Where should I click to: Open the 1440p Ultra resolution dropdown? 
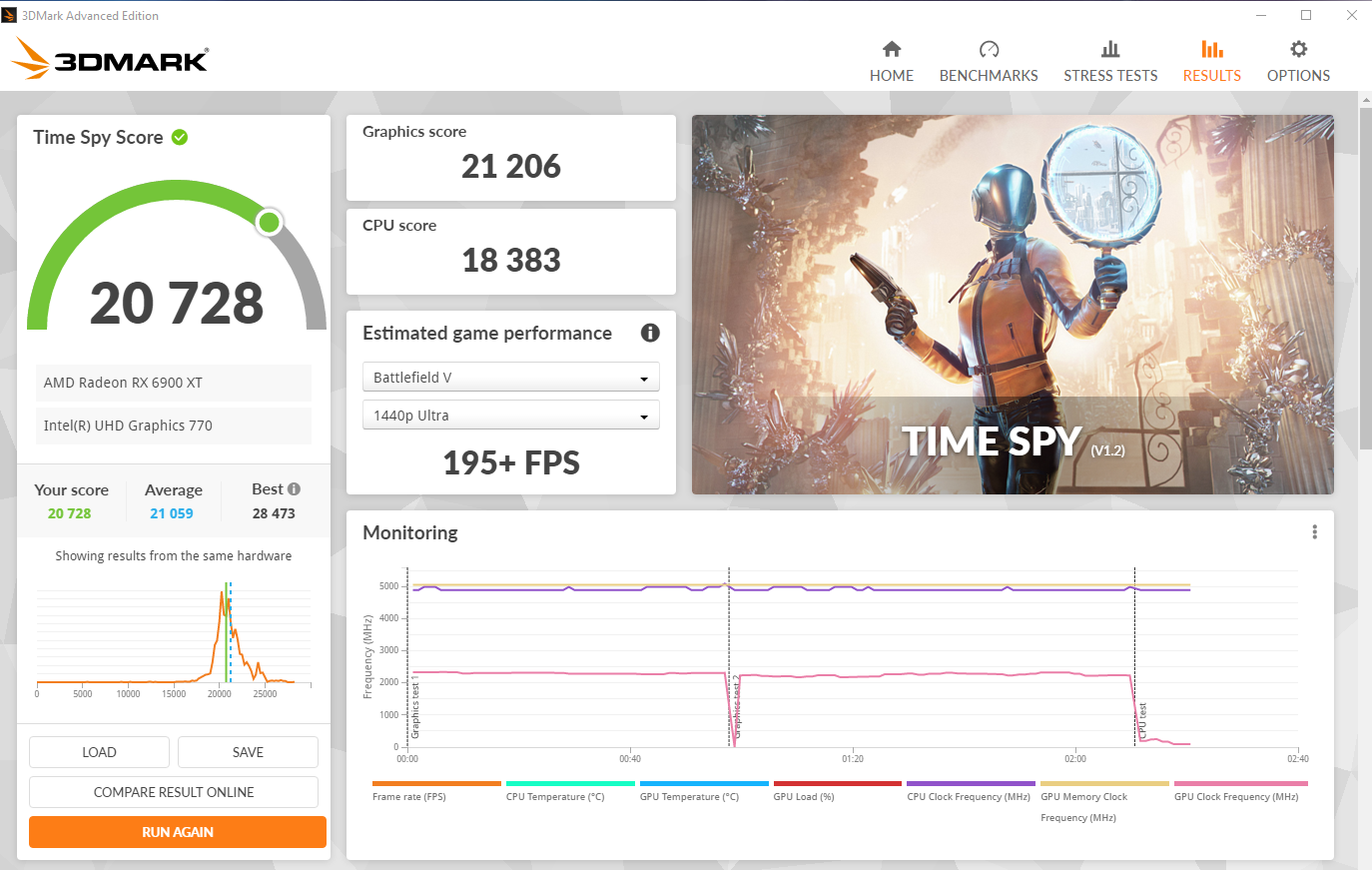(510, 415)
